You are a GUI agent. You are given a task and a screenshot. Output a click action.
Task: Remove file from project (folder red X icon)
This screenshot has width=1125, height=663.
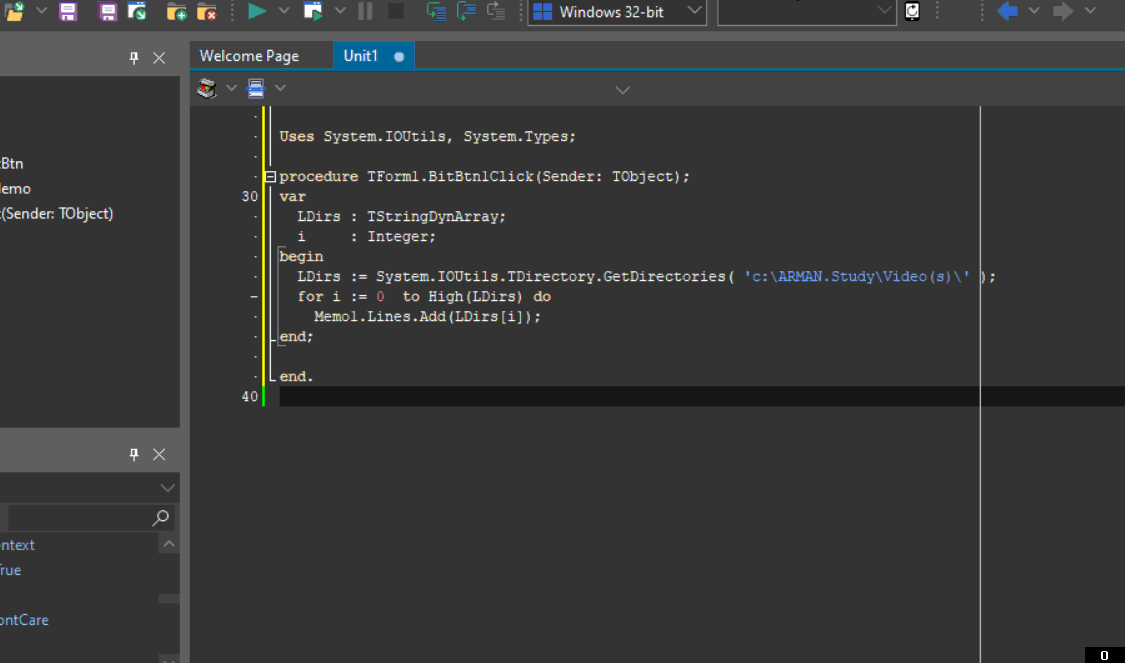point(207,11)
